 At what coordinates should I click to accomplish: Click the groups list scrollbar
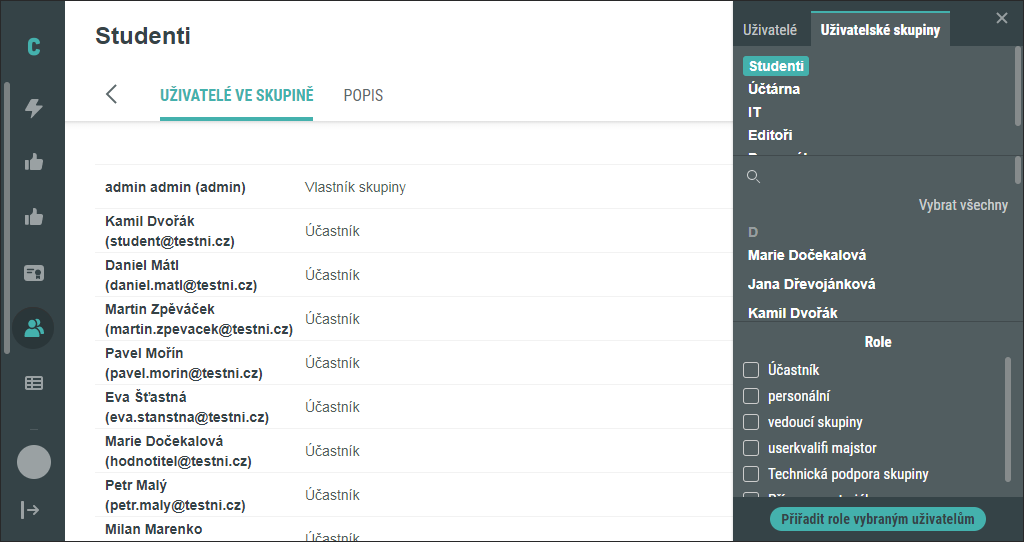(x=1017, y=86)
